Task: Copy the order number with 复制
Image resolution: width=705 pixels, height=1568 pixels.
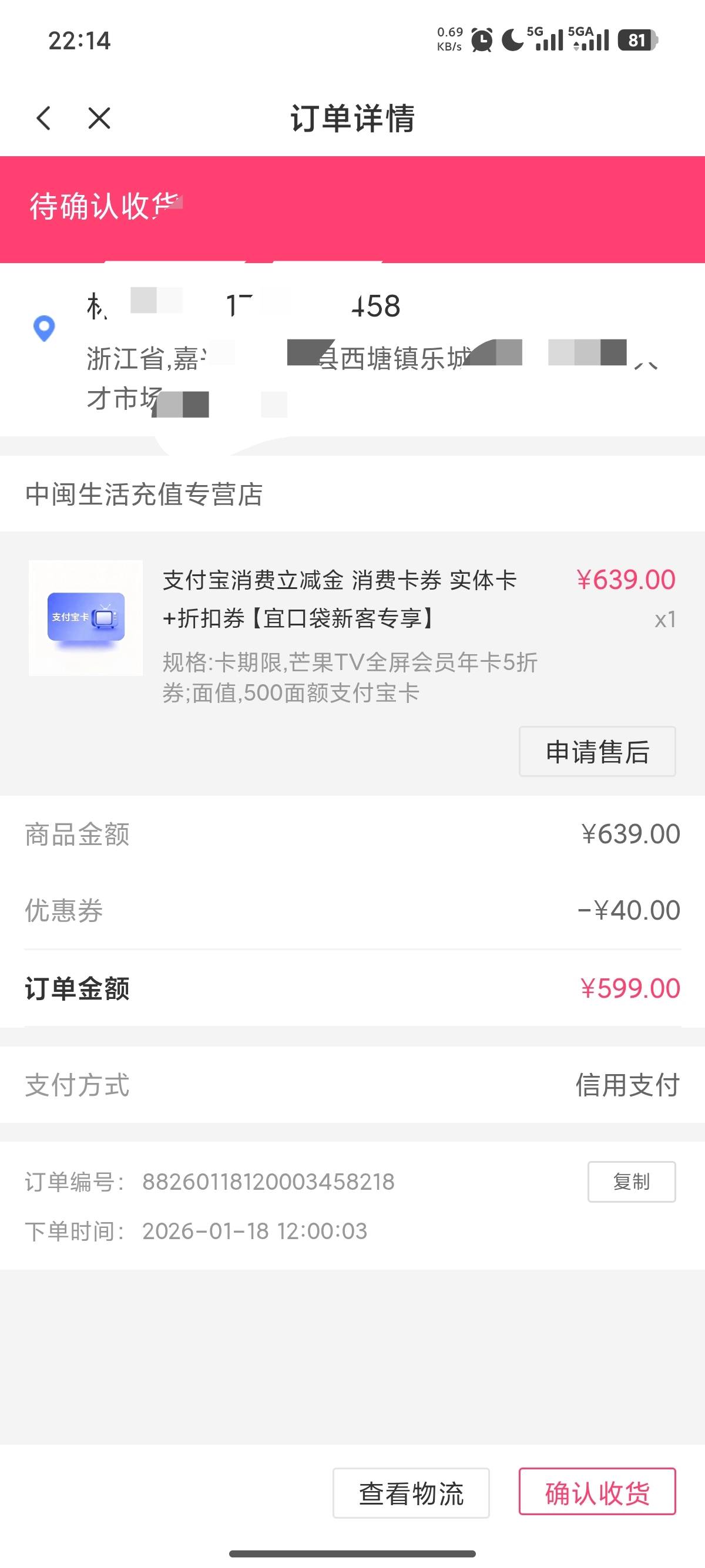Action: (x=632, y=1182)
